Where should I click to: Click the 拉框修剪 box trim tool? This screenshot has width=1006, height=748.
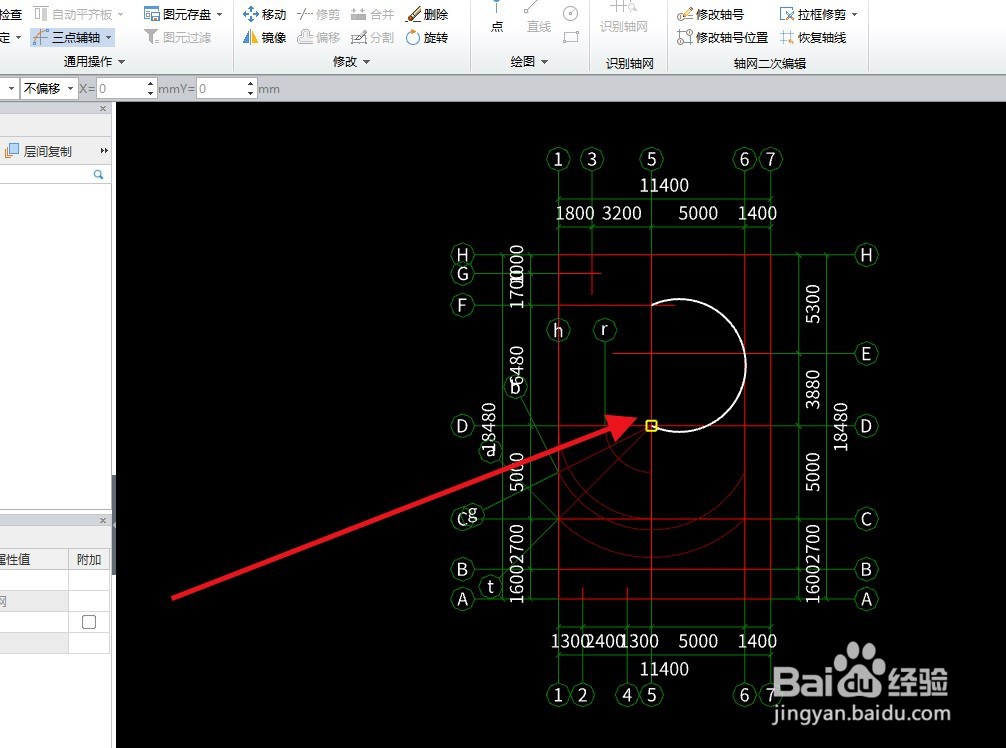813,13
